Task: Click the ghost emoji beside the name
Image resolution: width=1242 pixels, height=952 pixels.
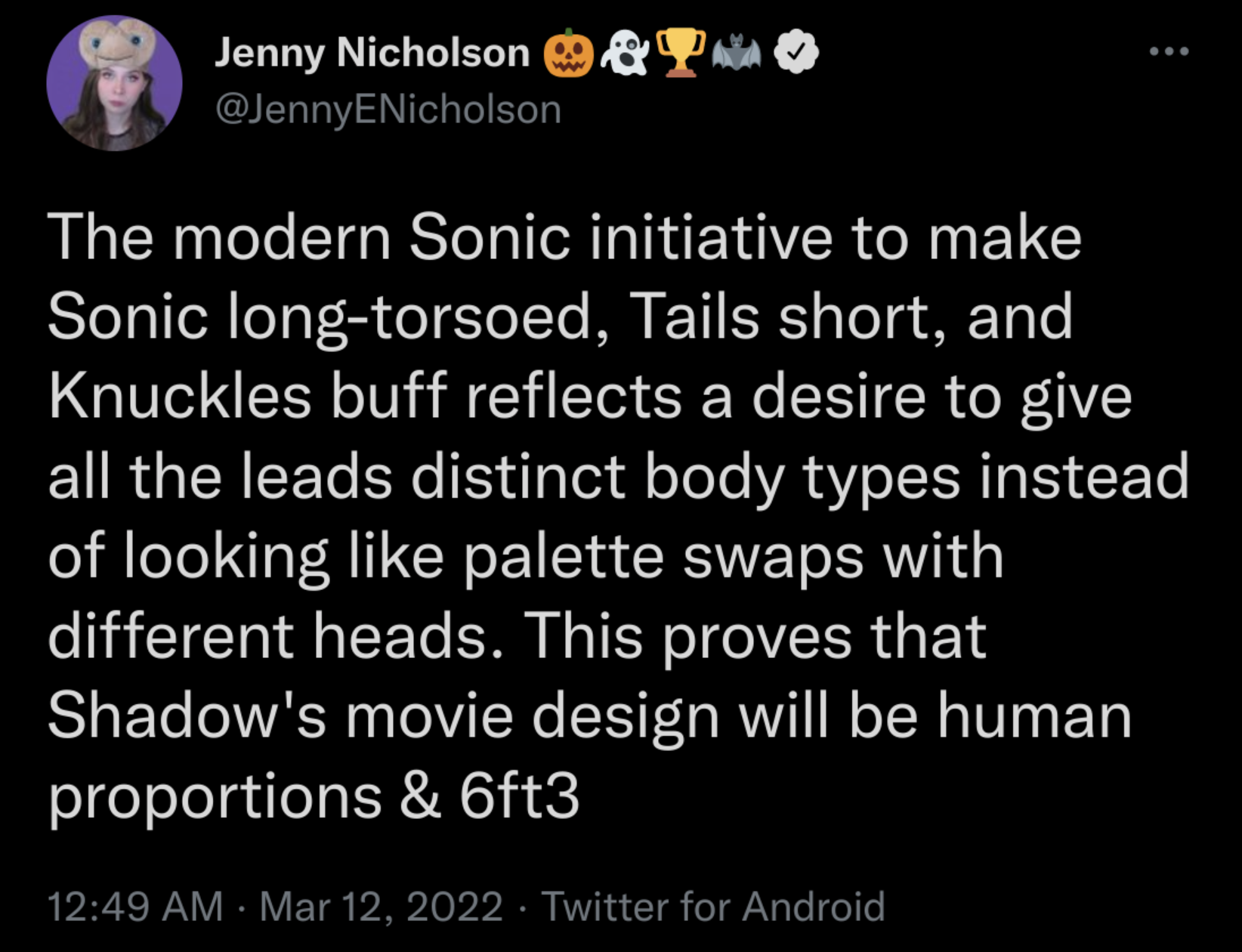Action: (x=625, y=54)
